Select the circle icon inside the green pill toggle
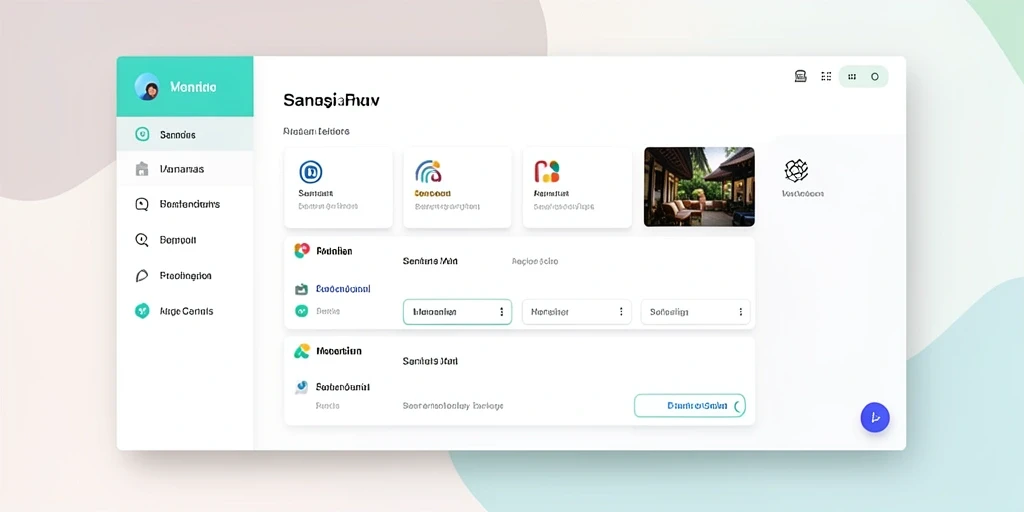The image size is (1024, 512). coord(875,76)
